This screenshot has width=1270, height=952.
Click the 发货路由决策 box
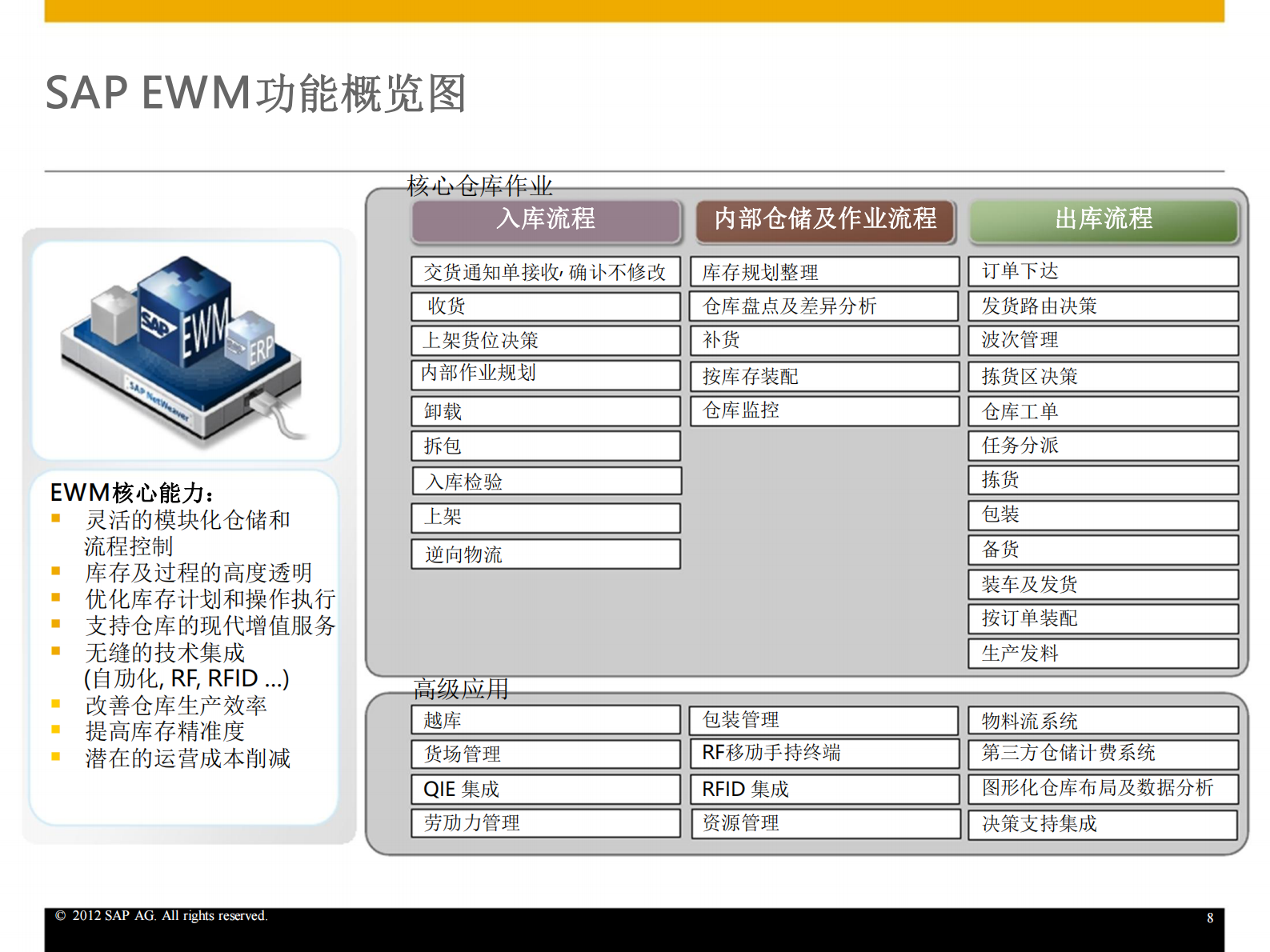point(1104,306)
